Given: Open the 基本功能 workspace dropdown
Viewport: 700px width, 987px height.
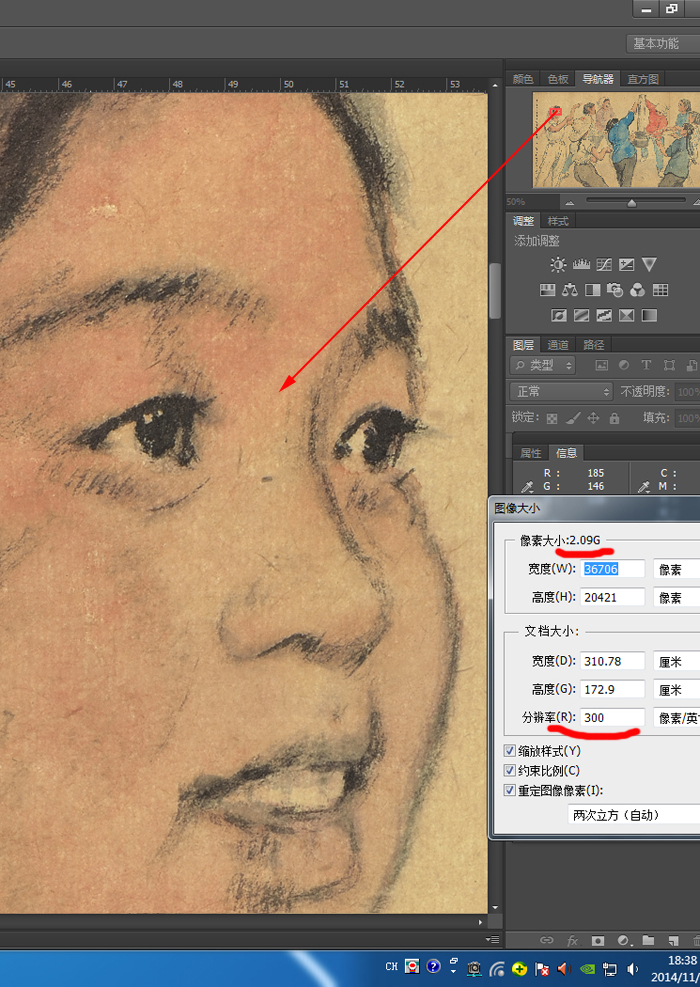Looking at the screenshot, I should point(663,43).
